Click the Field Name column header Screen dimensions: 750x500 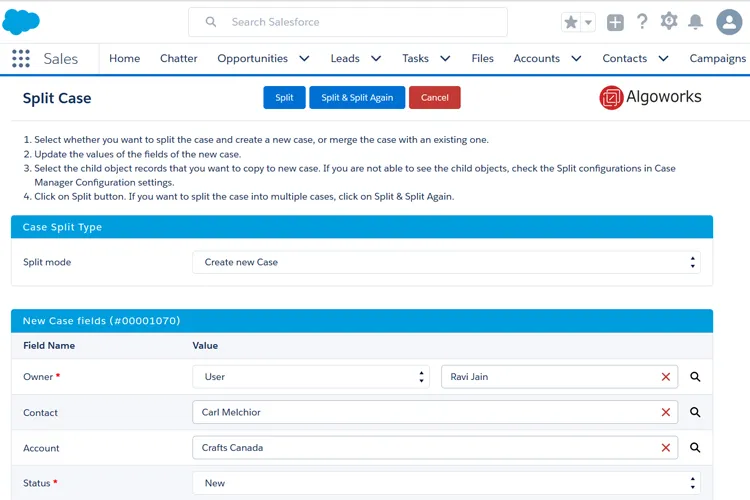[x=49, y=345]
